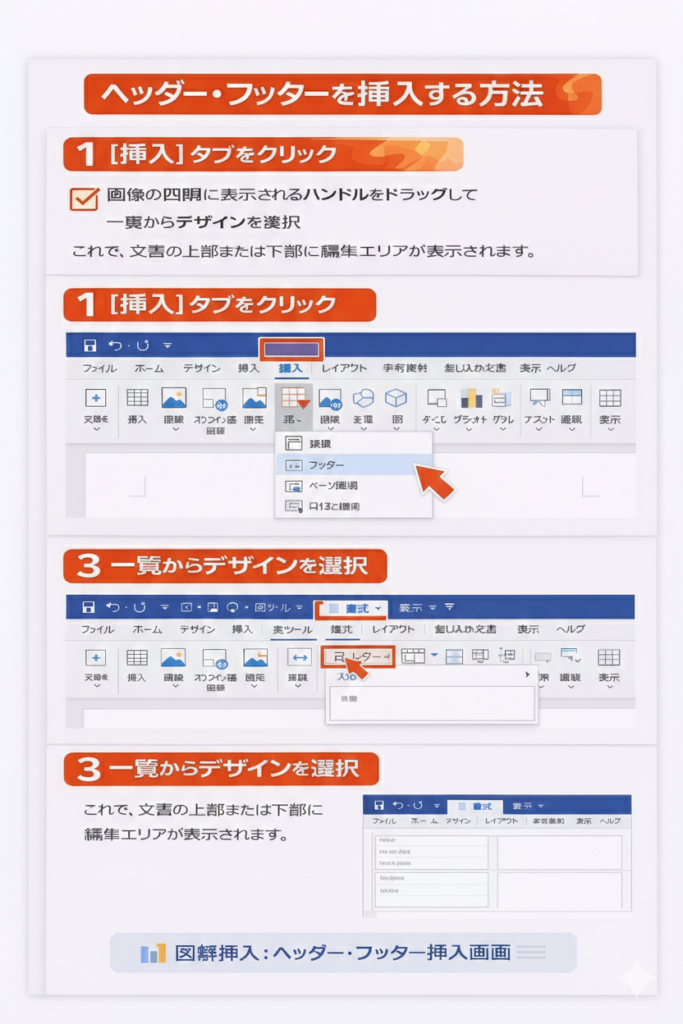This screenshot has width=683, height=1024.
Task: Click ホーム in the bottom small Word window
Action: click(424, 822)
